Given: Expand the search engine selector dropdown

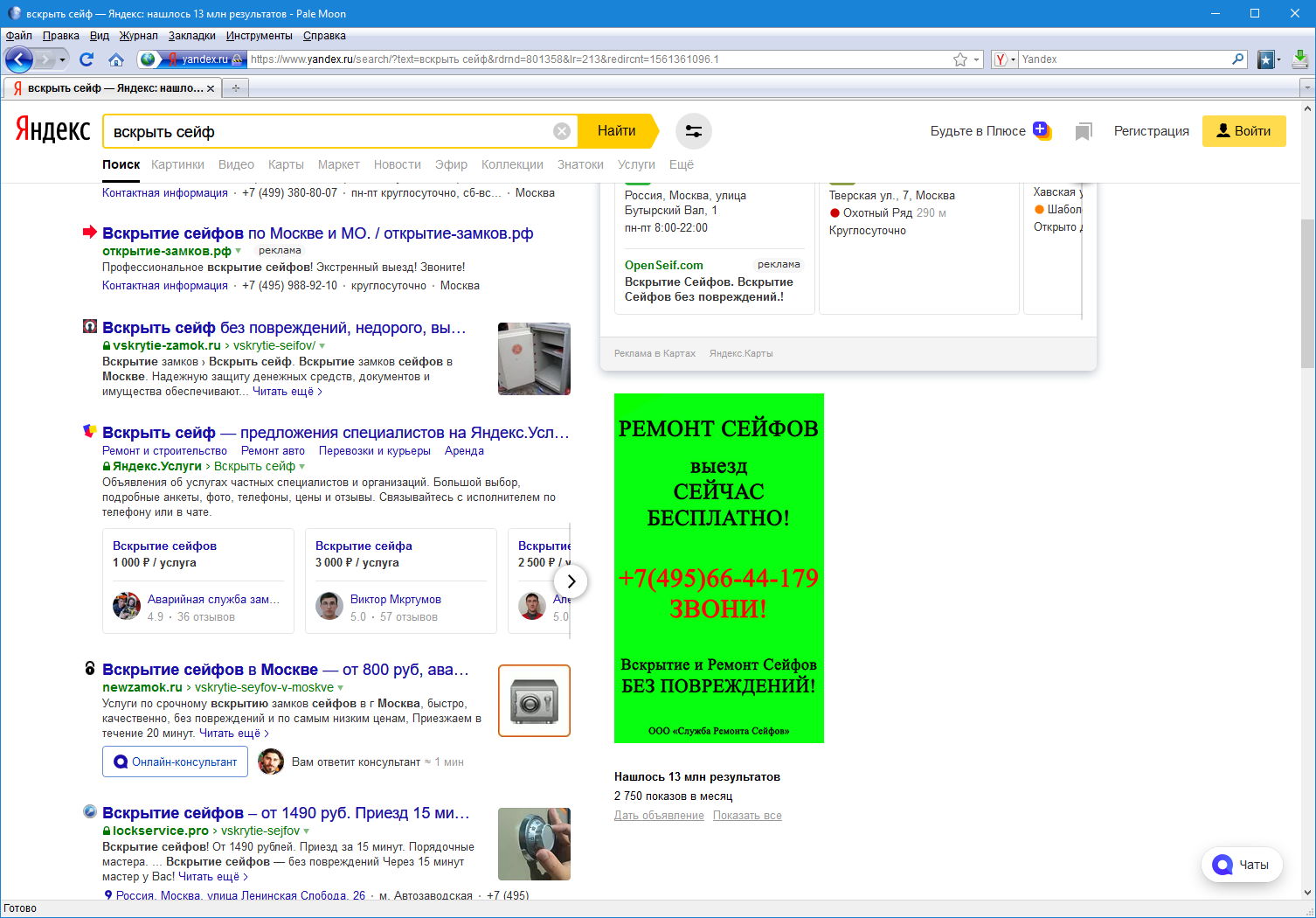Looking at the screenshot, I should (1004, 59).
